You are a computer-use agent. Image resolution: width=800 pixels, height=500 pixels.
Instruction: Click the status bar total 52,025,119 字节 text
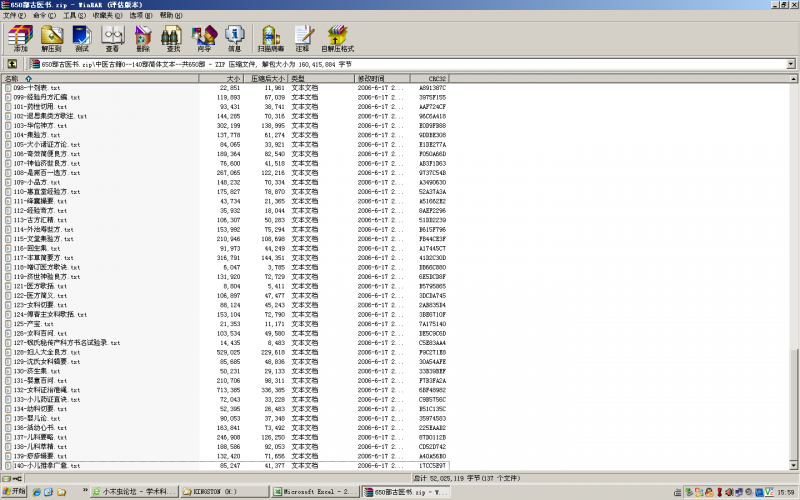pyautogui.click(x=466, y=479)
